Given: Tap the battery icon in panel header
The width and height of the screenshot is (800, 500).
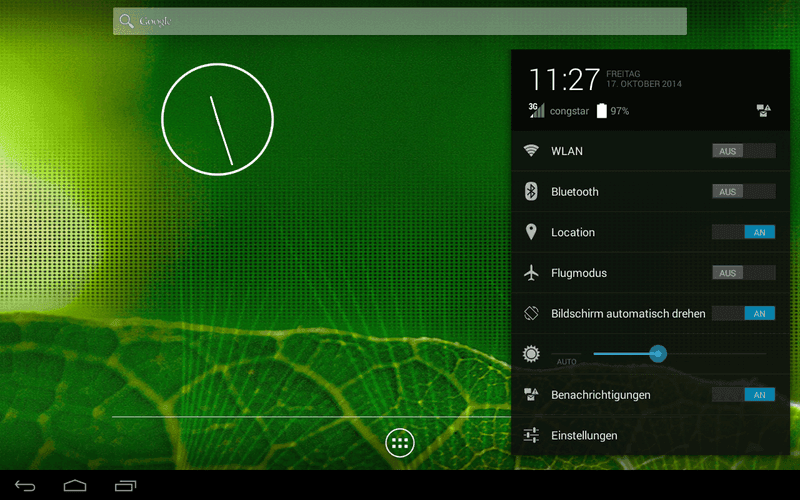Looking at the screenshot, I should (602, 111).
